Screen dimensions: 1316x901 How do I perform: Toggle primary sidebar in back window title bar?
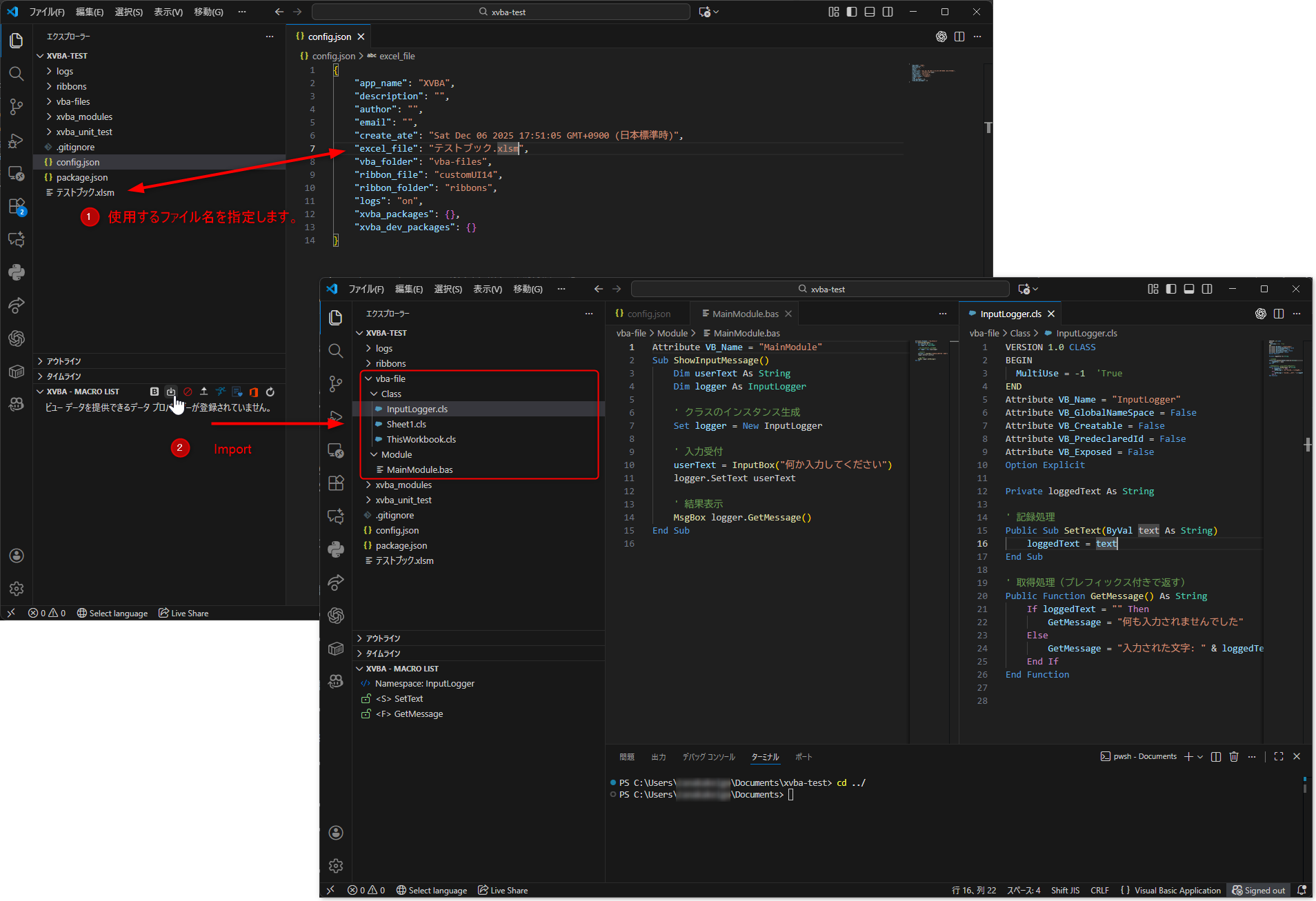click(x=852, y=12)
